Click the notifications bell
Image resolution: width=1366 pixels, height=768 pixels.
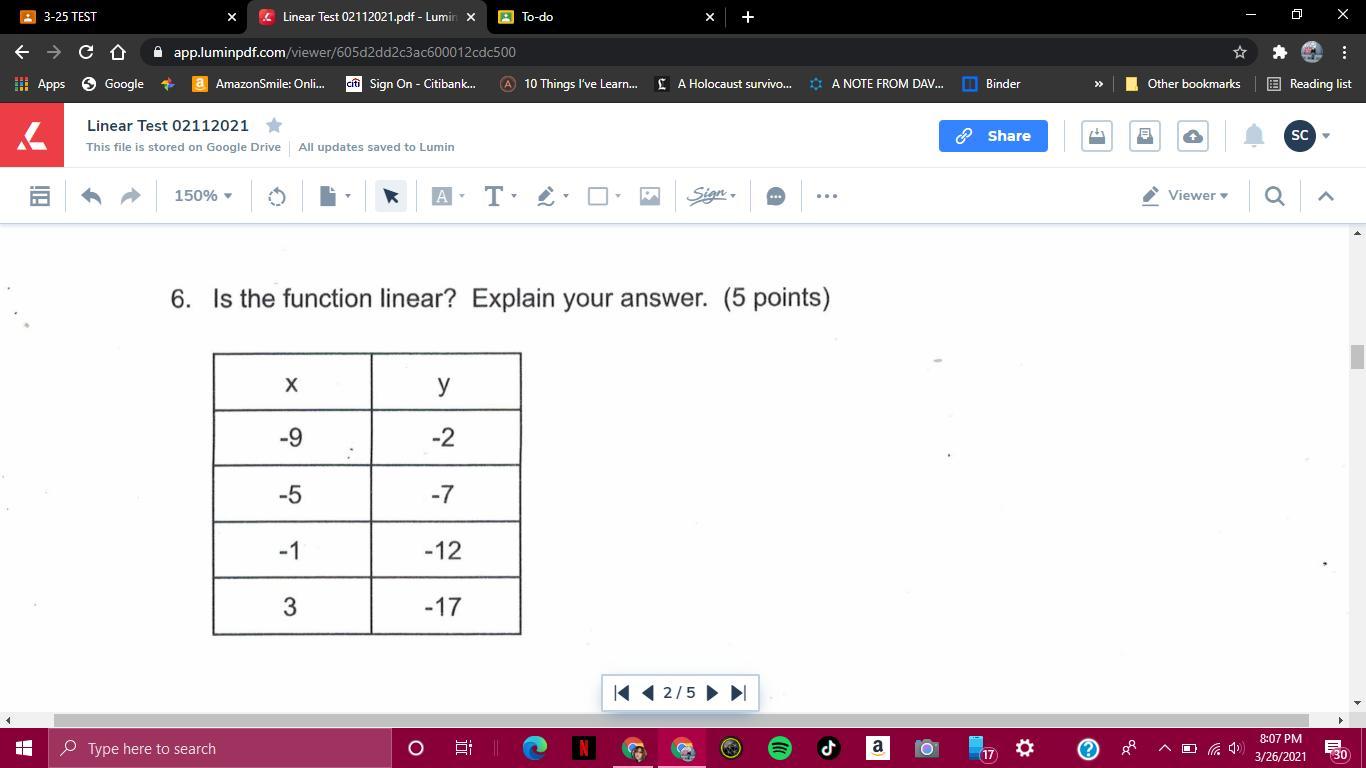coord(1253,135)
